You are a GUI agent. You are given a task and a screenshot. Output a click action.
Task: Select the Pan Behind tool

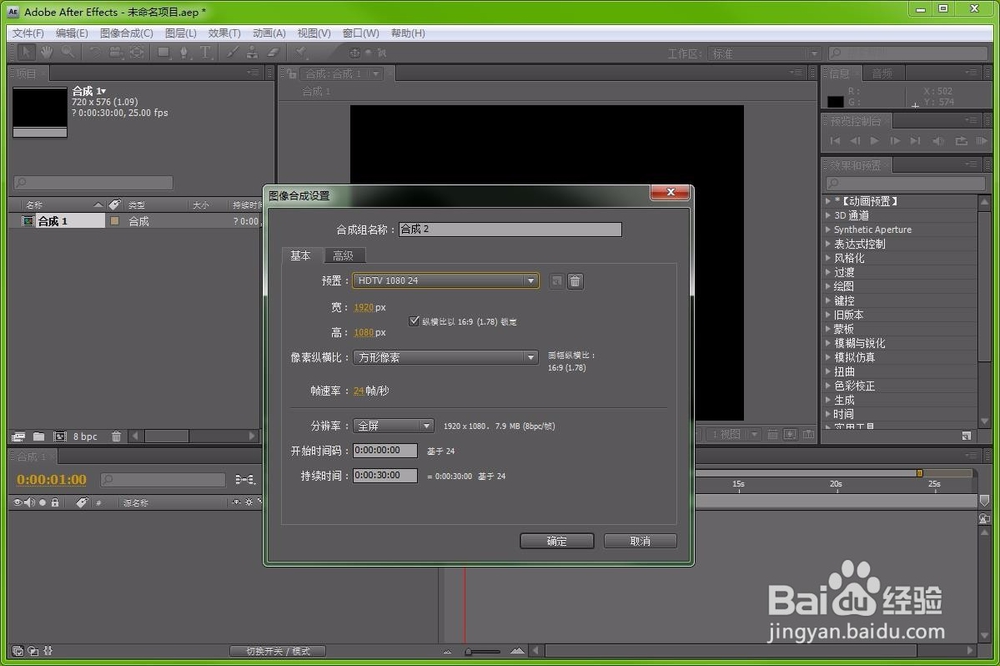click(x=136, y=52)
